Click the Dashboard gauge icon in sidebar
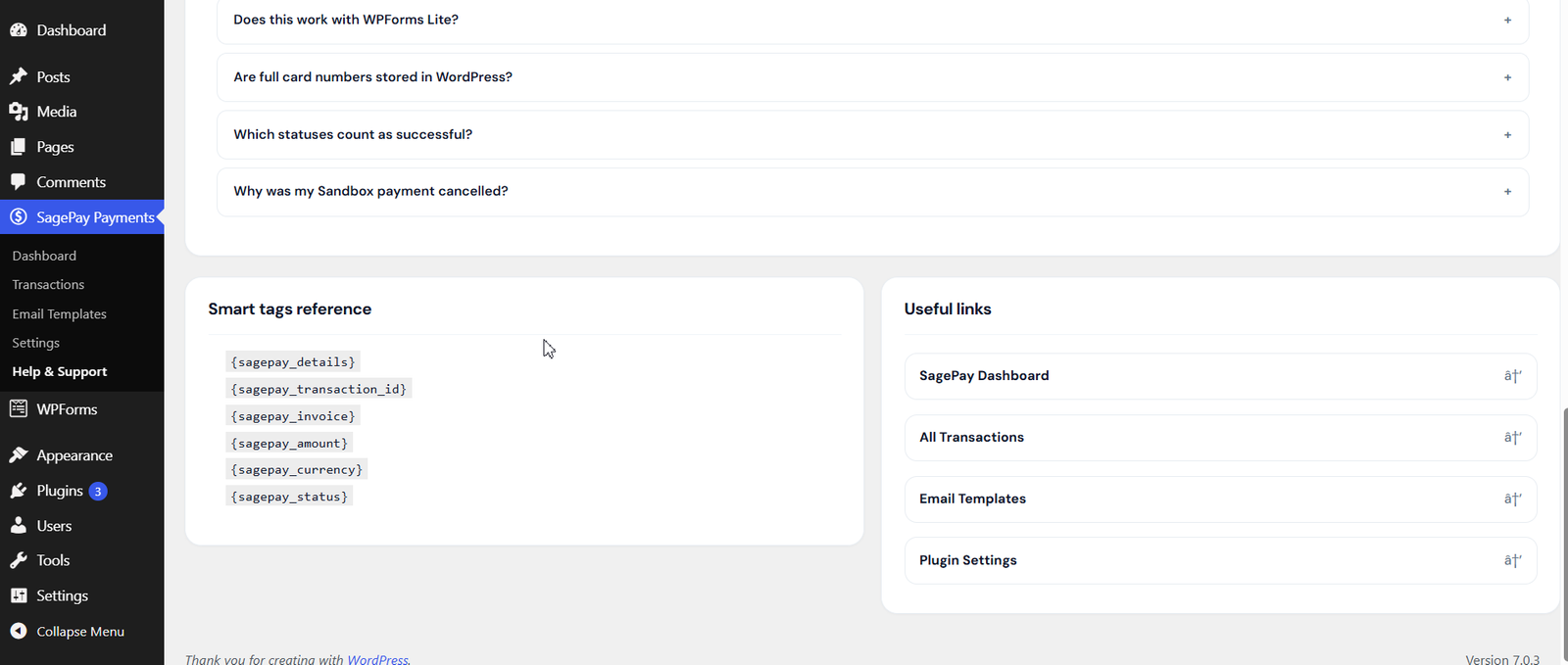The height and width of the screenshot is (665, 1568). [x=19, y=30]
